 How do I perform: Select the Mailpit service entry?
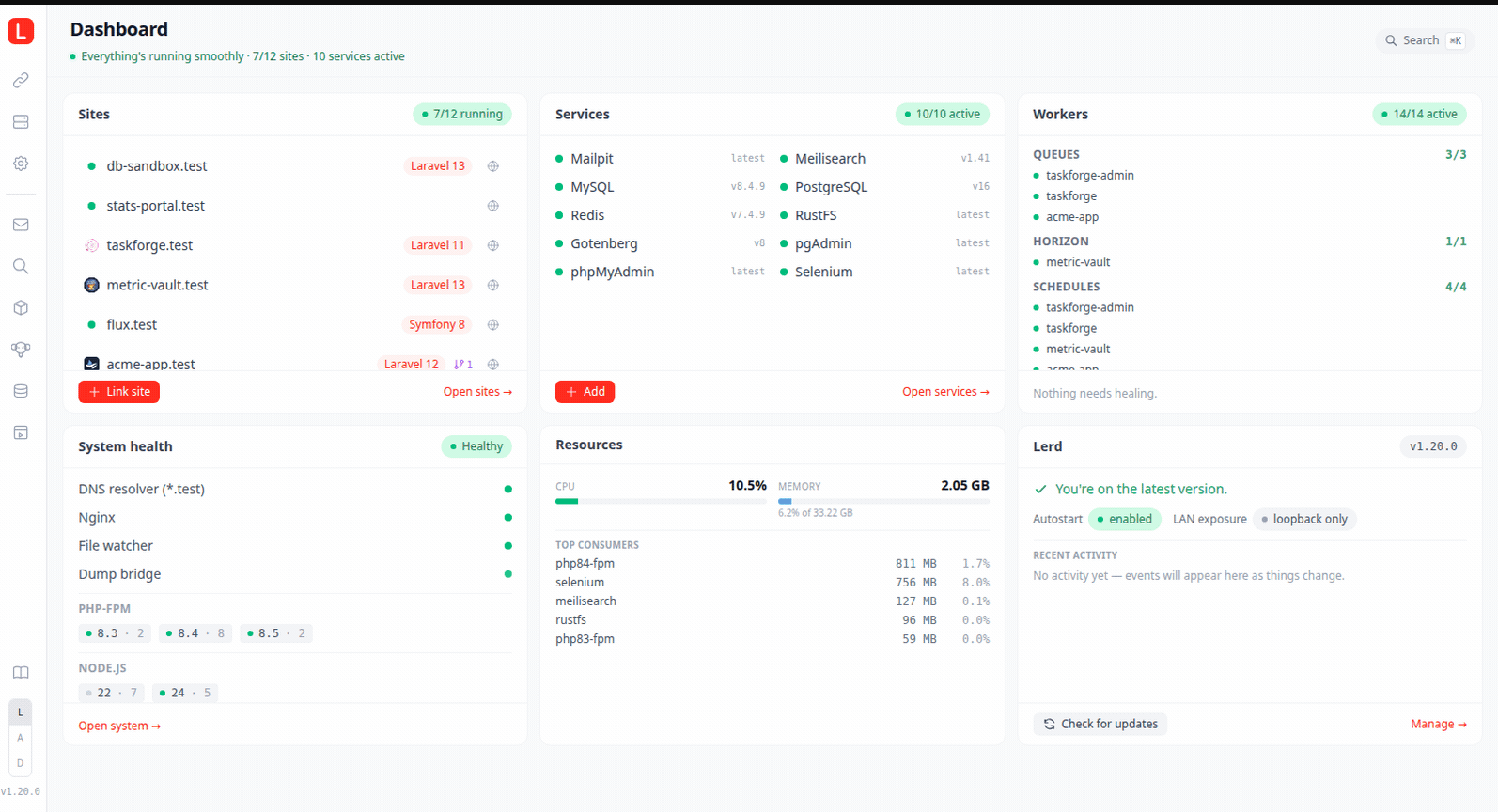click(x=660, y=159)
